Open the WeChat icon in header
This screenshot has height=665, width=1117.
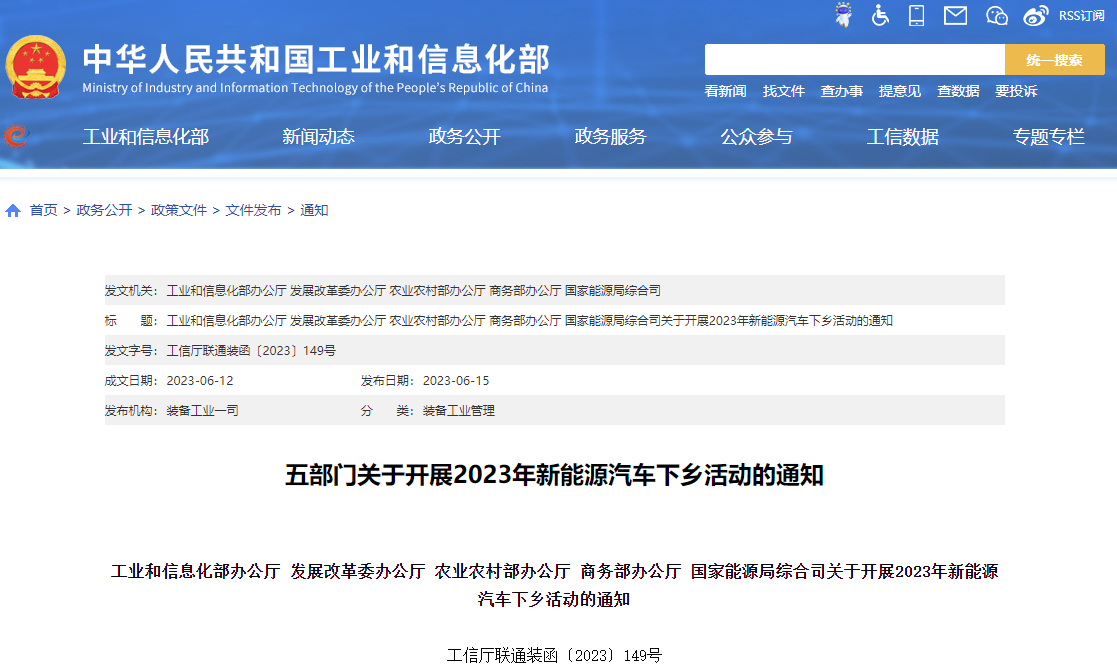[997, 15]
